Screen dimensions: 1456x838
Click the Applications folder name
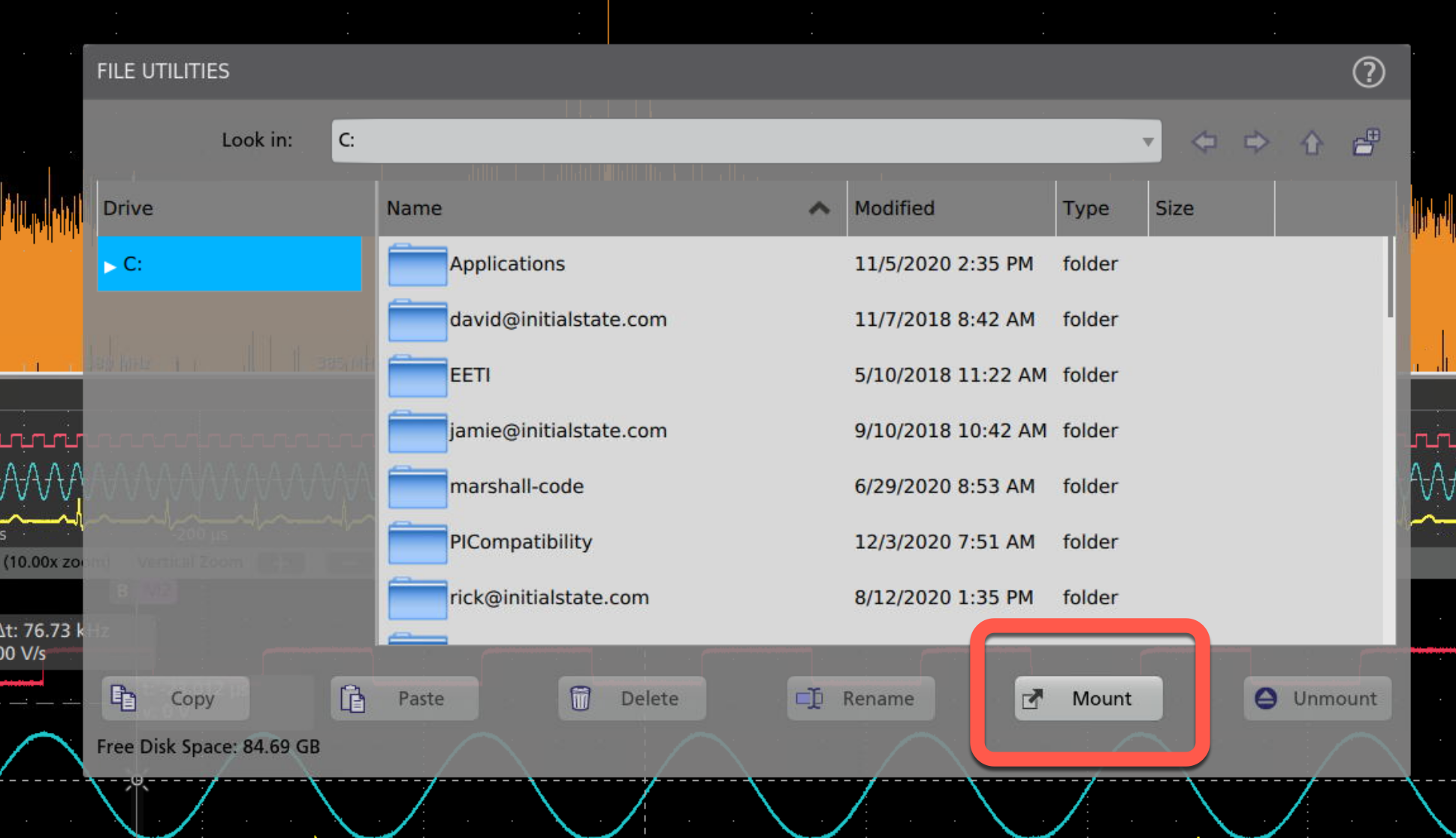pos(507,264)
